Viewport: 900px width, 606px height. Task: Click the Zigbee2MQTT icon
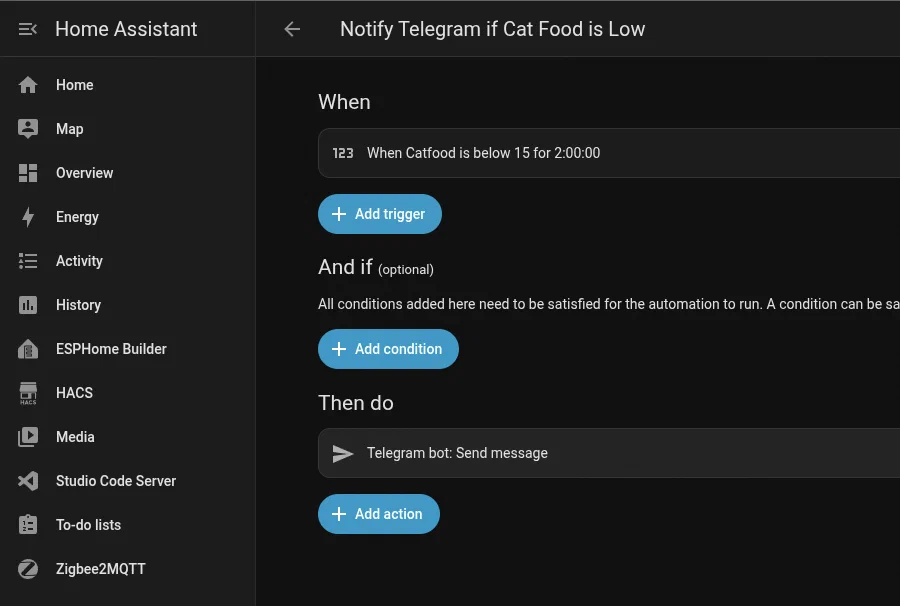point(28,569)
